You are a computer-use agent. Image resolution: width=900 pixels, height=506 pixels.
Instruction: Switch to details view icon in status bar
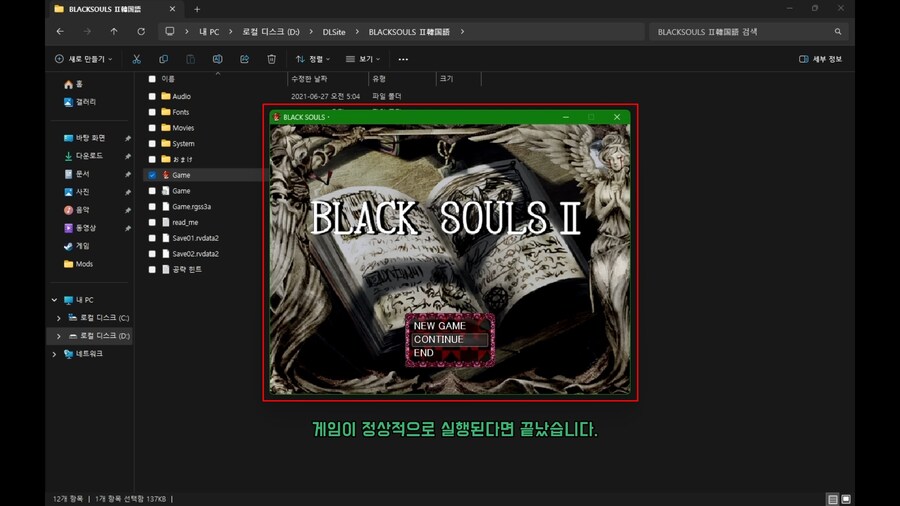click(833, 499)
